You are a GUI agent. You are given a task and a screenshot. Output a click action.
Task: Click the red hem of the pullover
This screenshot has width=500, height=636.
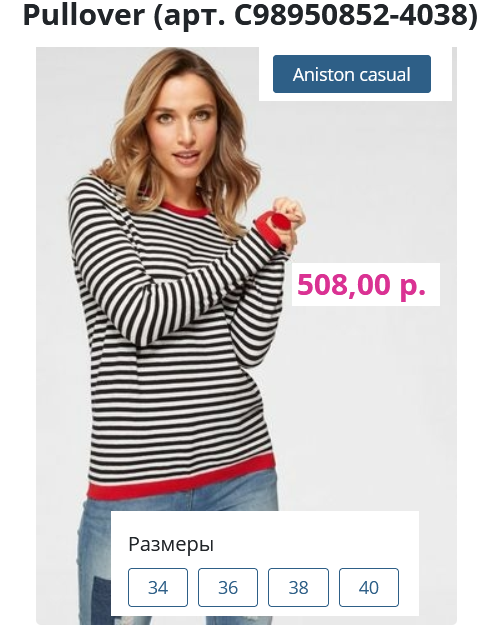tap(182, 479)
